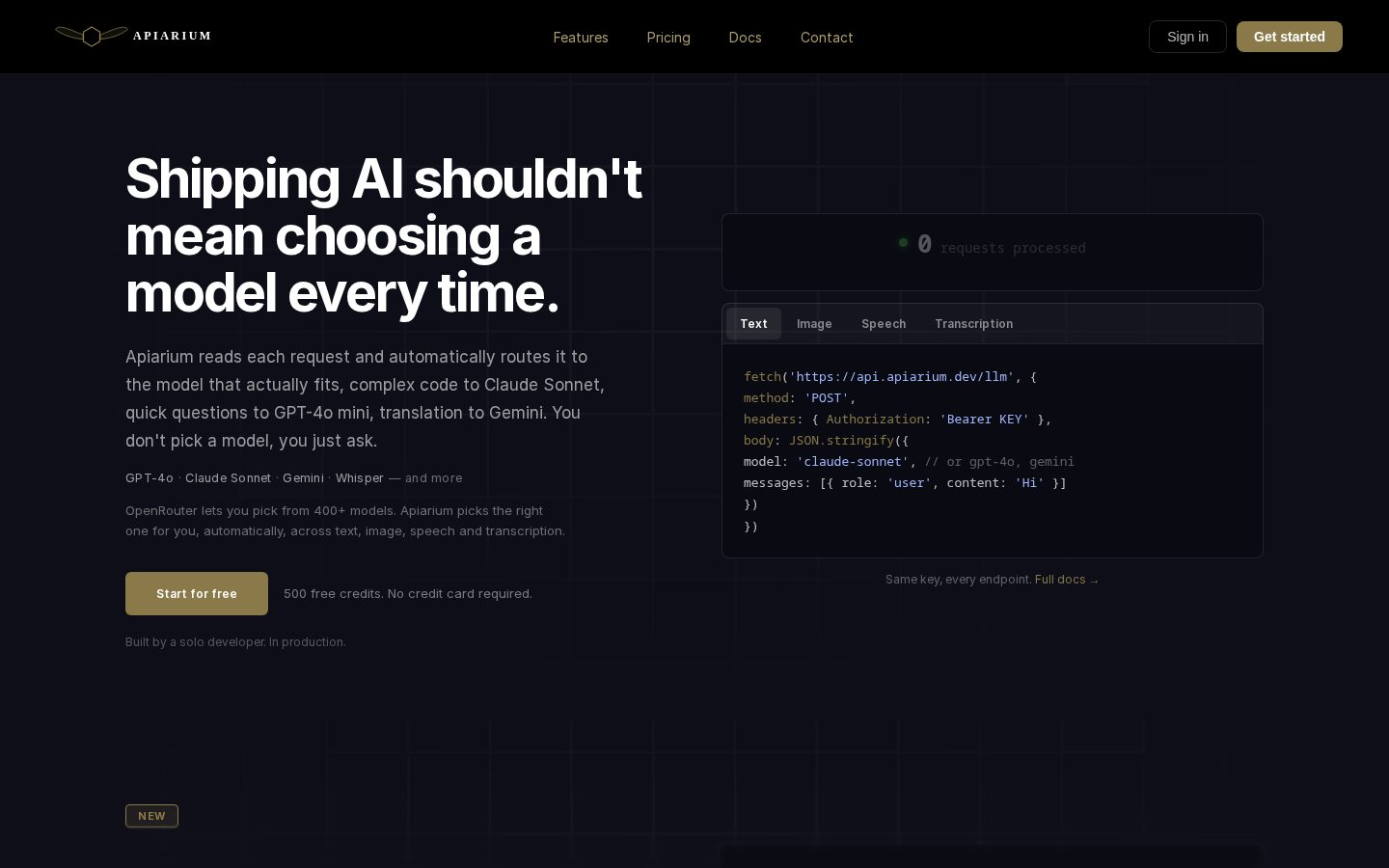Click the 'GPT-4o' model label

point(150,478)
